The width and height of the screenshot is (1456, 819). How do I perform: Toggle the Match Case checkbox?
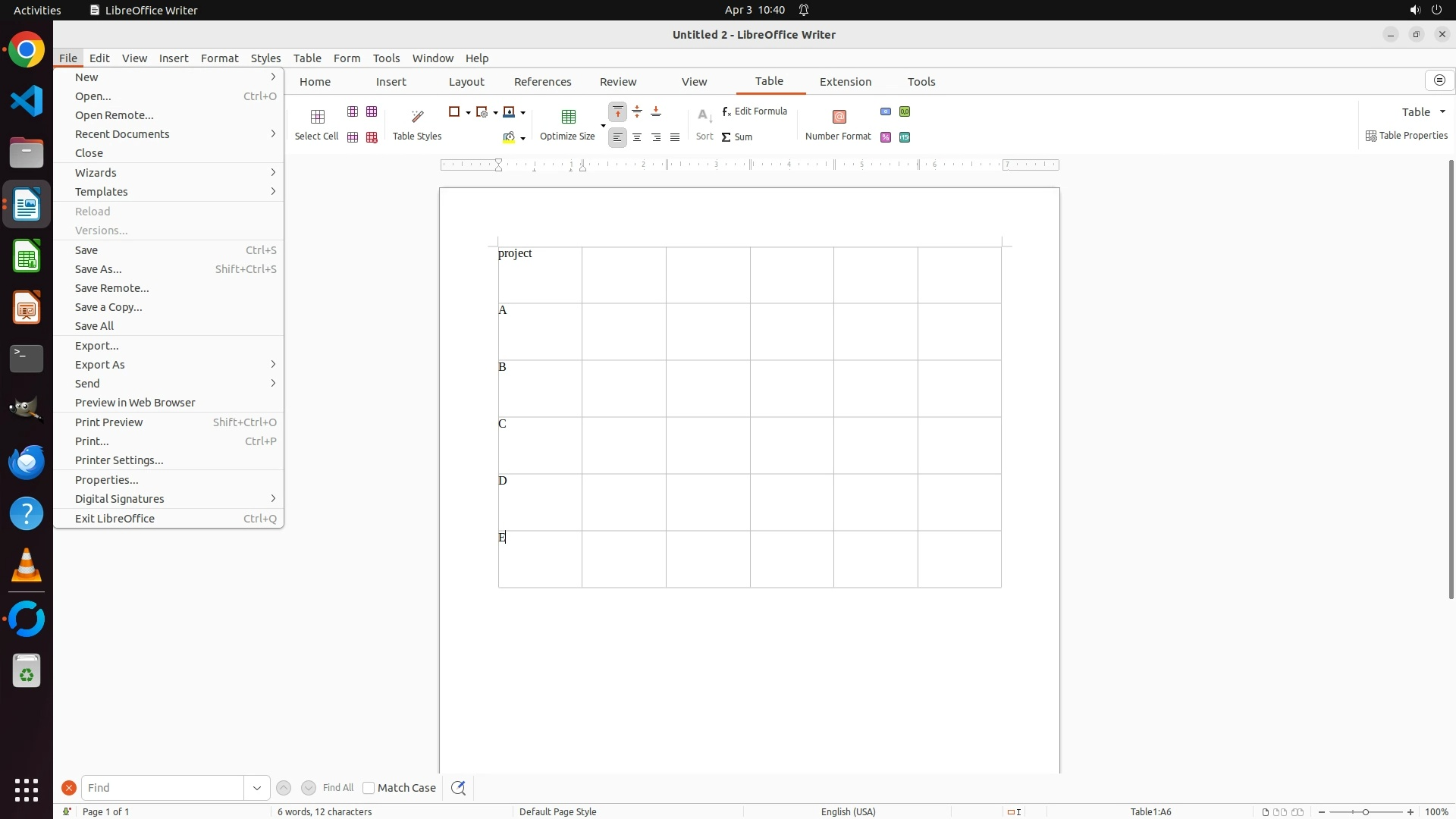369,788
